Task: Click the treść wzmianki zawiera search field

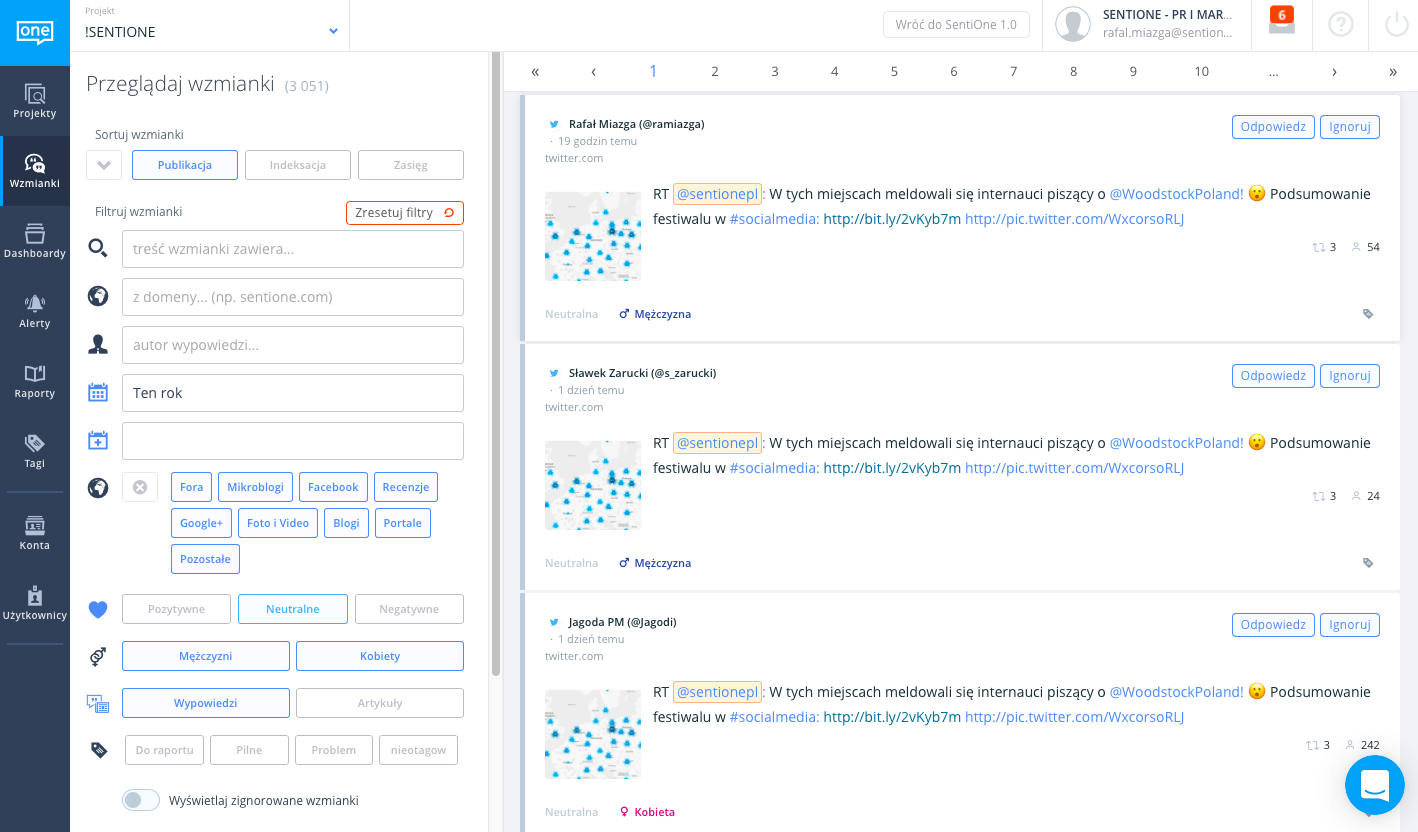Action: coord(293,249)
